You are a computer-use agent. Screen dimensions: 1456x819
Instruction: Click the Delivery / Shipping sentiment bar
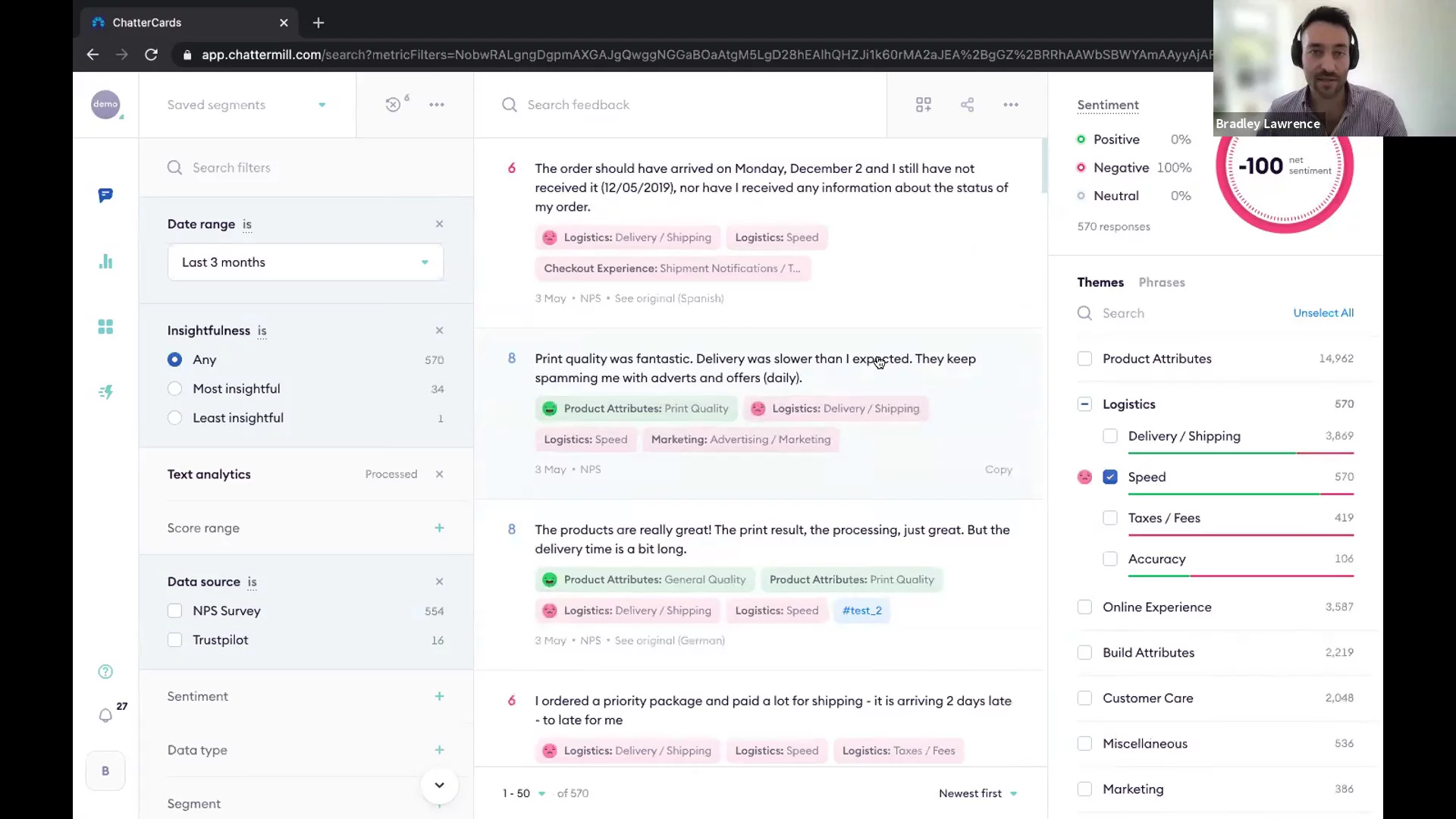1240,453
